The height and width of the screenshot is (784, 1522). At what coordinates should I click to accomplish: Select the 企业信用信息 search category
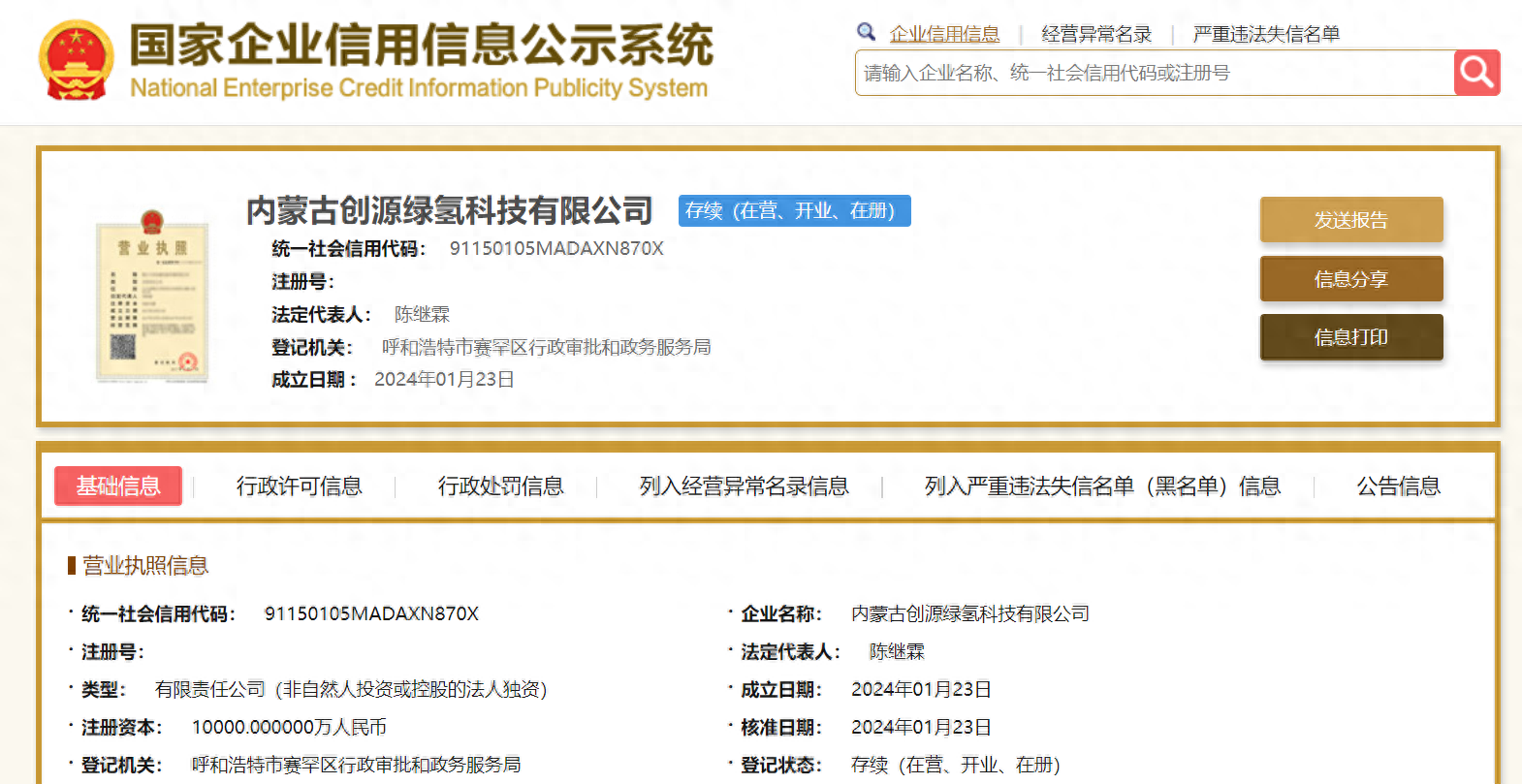coord(944,34)
